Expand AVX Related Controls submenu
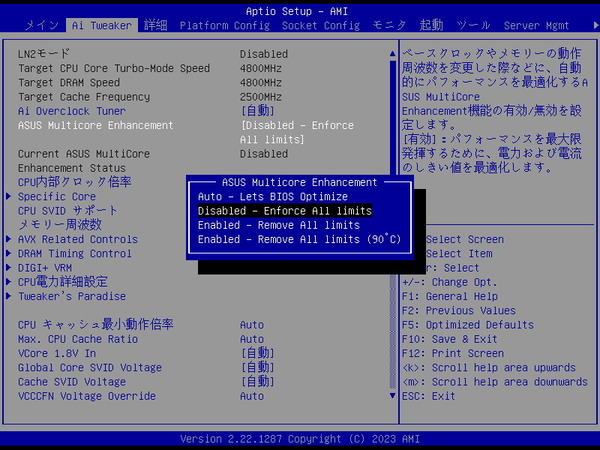The height and width of the screenshot is (450, 600). coord(78,240)
